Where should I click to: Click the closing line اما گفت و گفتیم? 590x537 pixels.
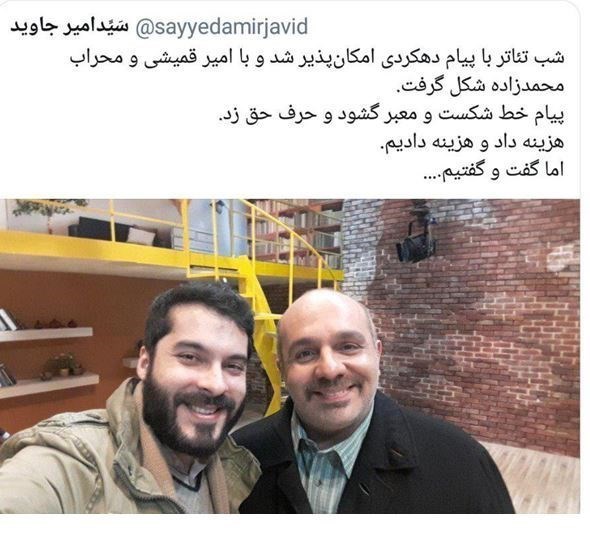point(494,170)
